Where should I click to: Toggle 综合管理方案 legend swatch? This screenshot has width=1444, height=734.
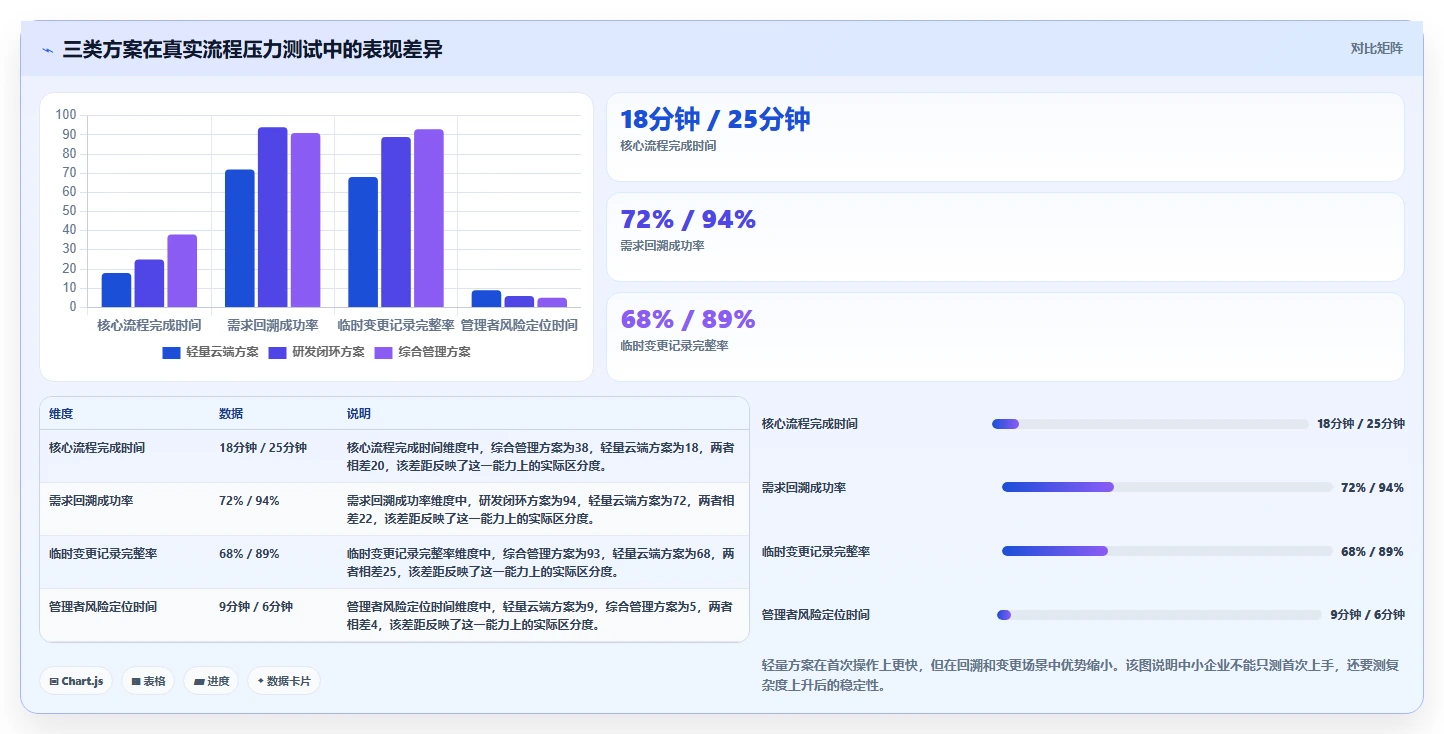(383, 352)
